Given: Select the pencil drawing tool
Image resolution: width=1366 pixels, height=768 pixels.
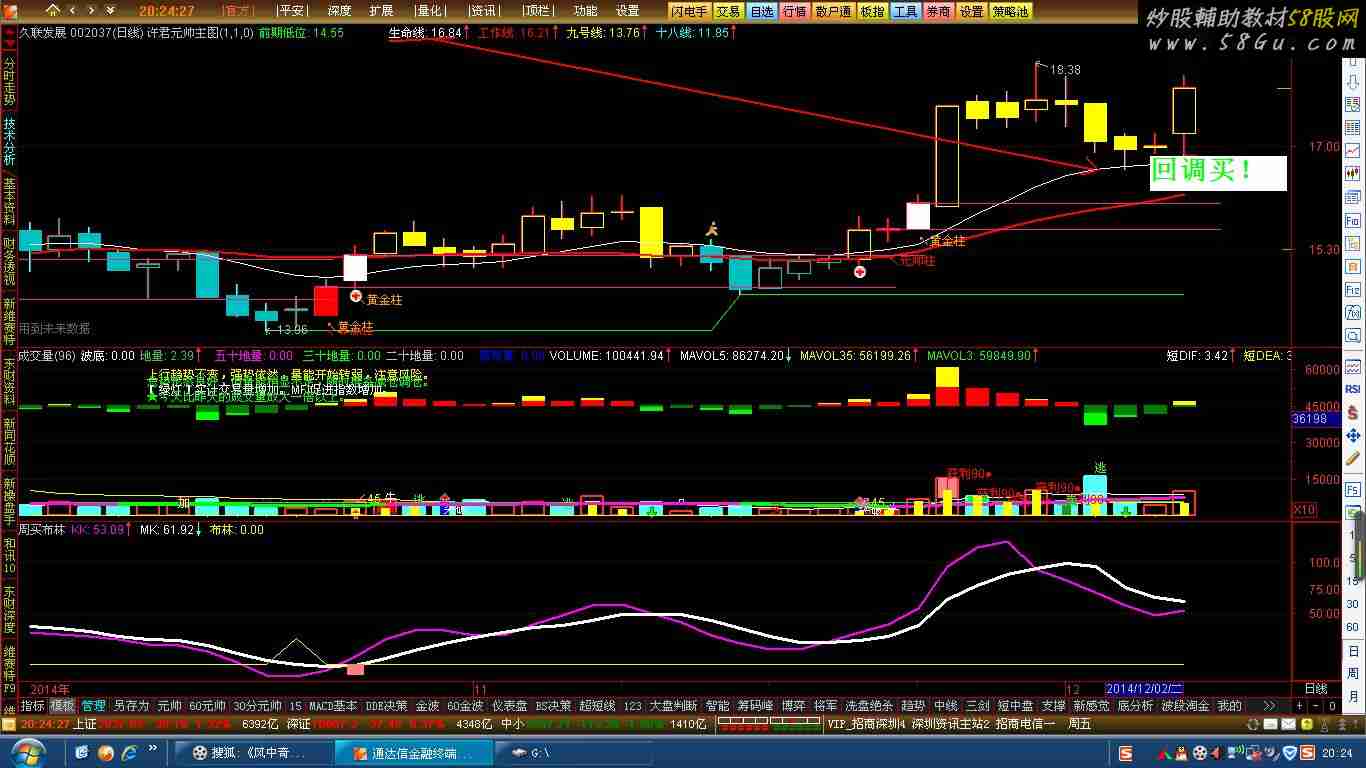Looking at the screenshot, I should [x=1353, y=459].
